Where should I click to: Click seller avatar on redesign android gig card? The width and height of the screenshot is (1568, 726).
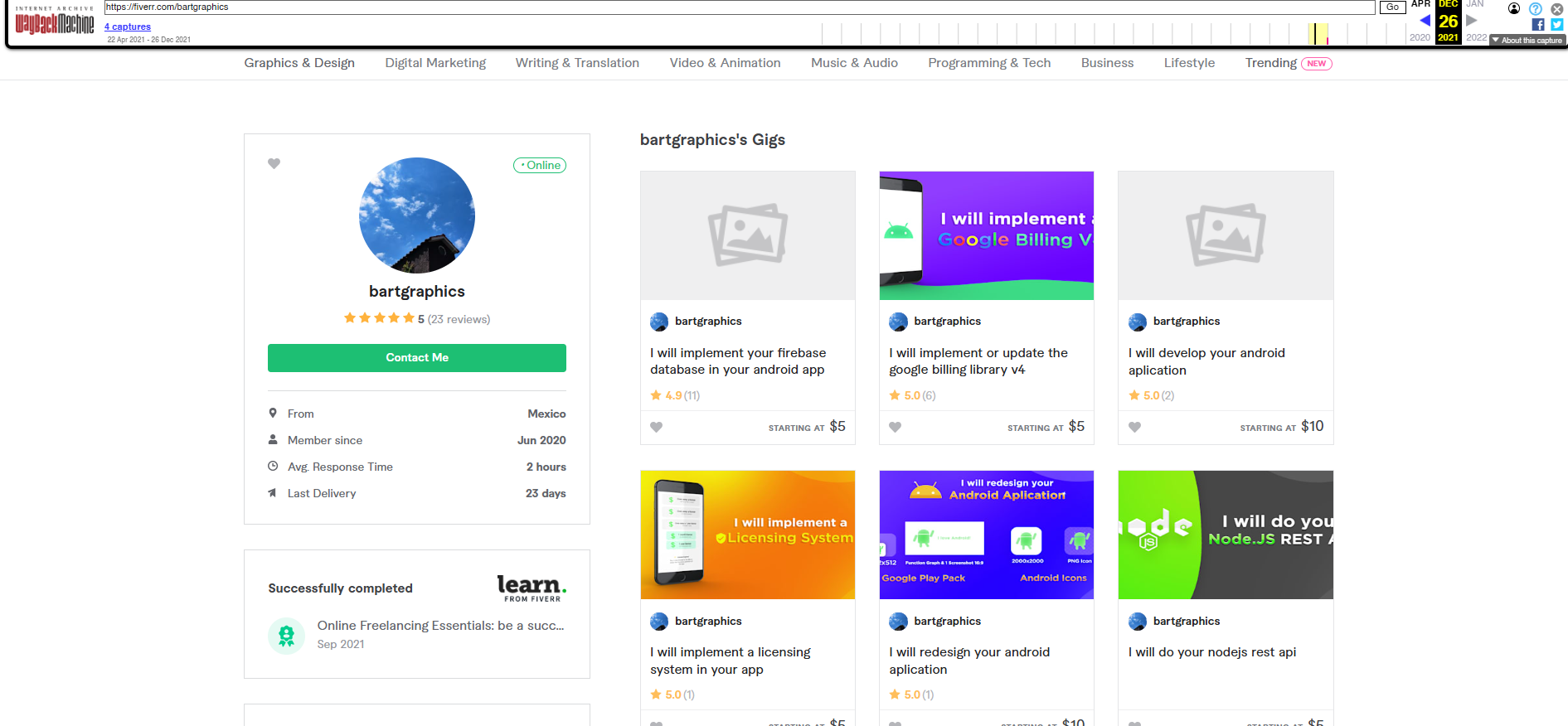pos(898,622)
